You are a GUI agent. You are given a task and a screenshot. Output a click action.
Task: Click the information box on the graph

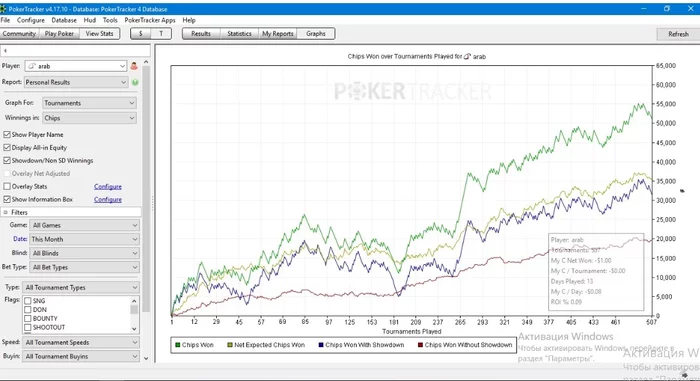[596, 272]
